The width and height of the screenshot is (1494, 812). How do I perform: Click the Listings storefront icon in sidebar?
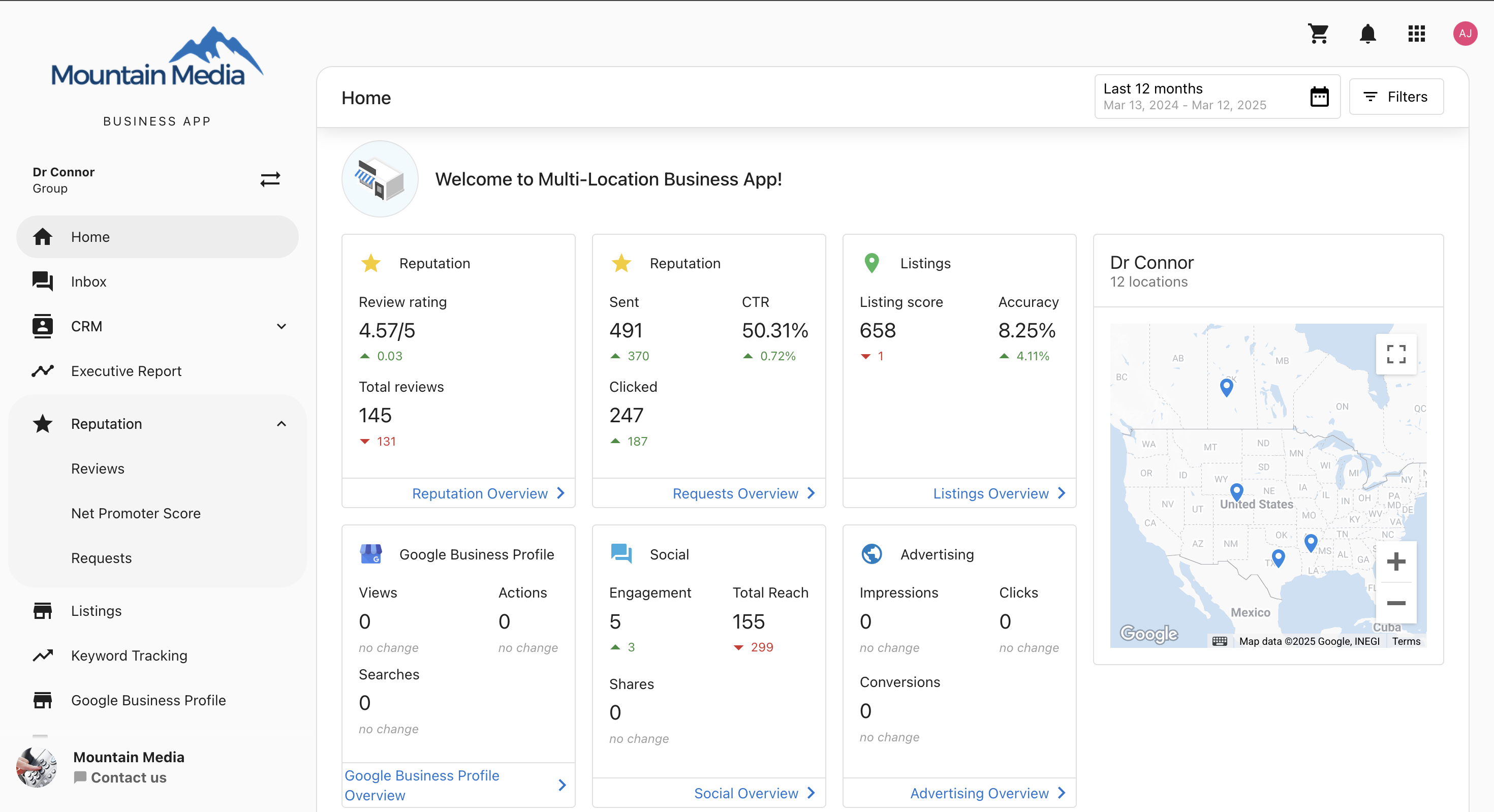point(42,611)
